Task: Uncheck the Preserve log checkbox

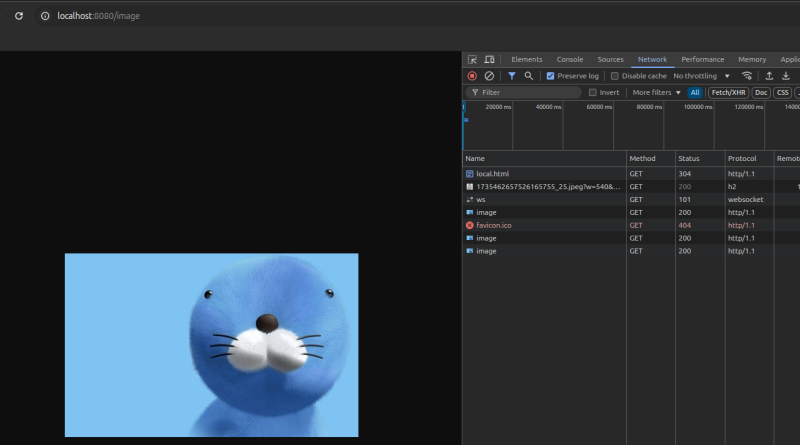Action: click(551, 76)
